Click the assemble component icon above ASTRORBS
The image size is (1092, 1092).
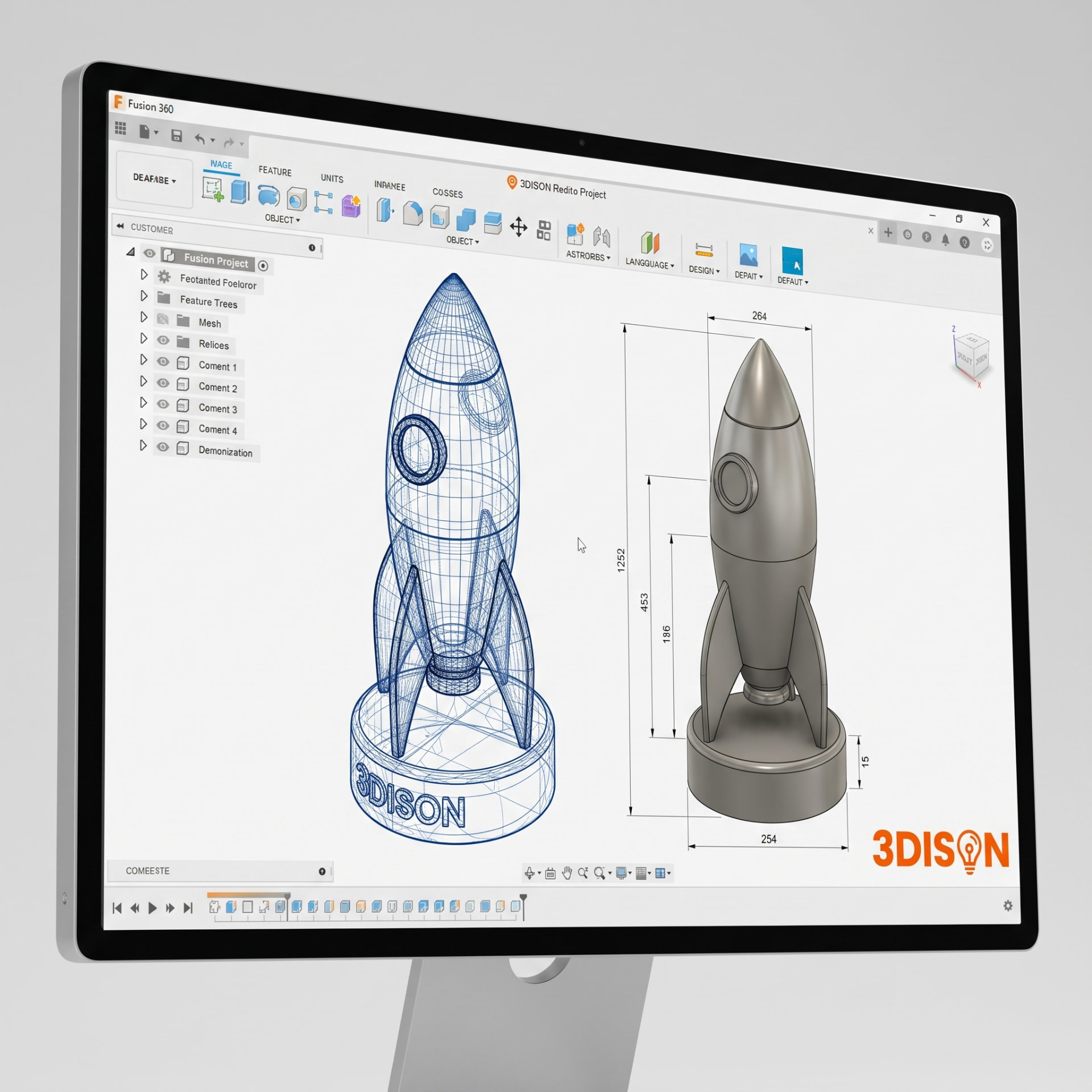point(576,234)
